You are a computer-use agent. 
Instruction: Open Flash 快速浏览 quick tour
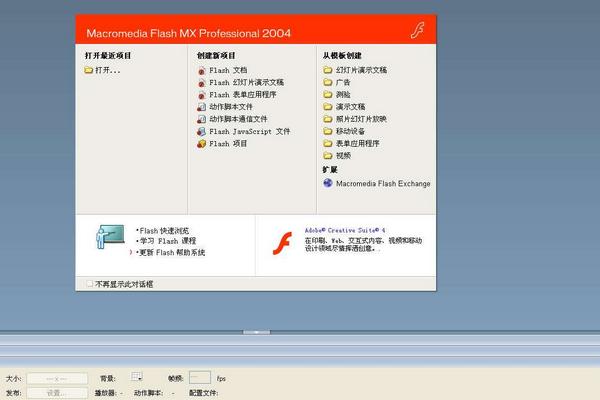[164, 231]
